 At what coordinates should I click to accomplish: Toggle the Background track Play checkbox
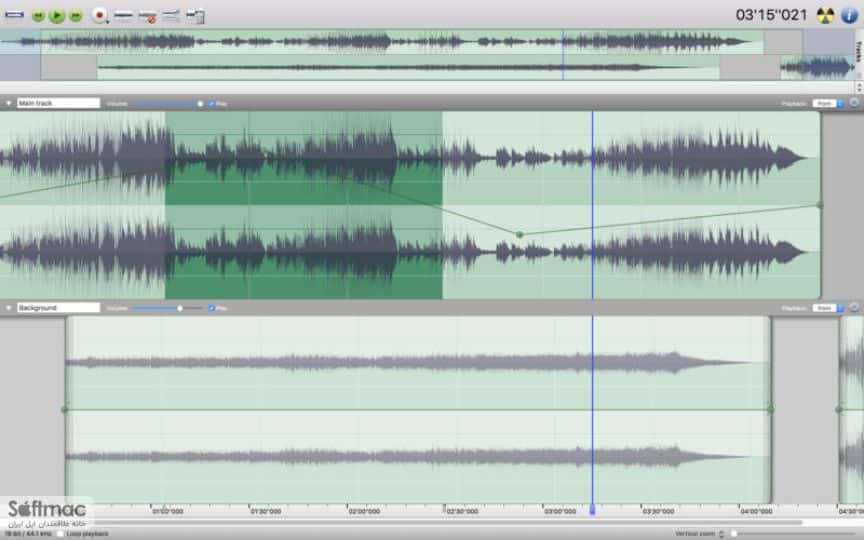pos(212,308)
